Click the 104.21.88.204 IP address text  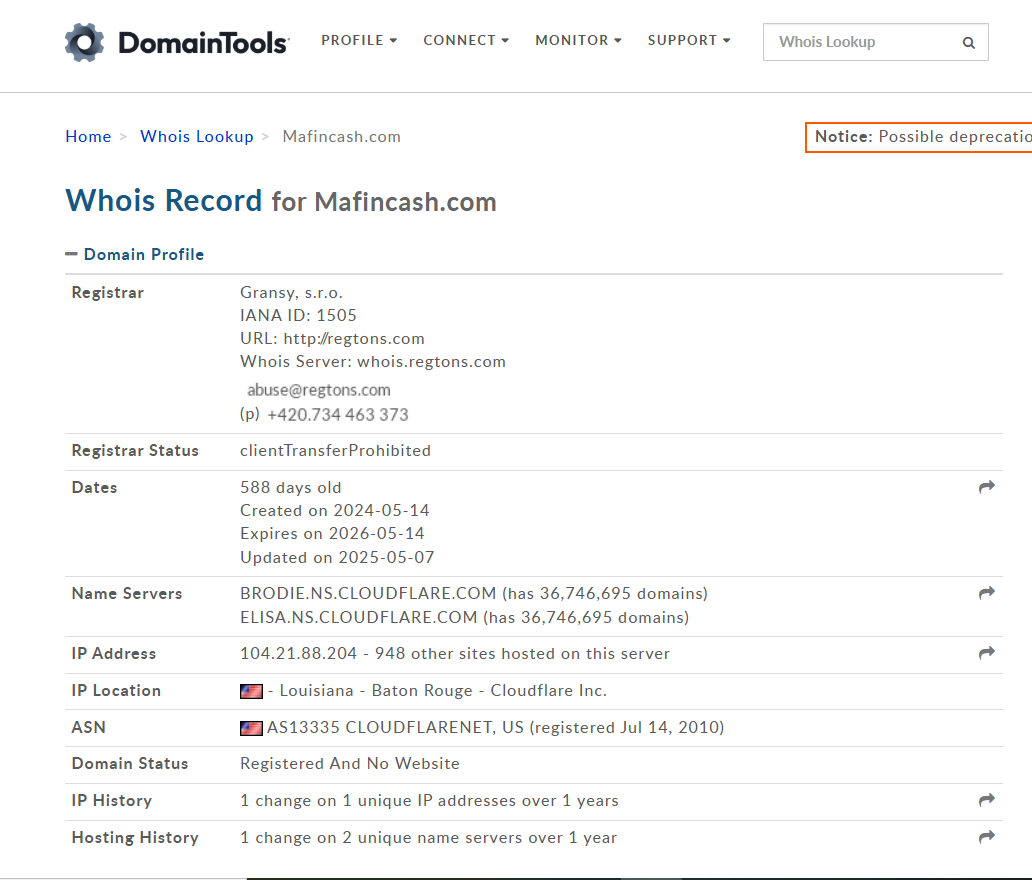tap(299, 653)
